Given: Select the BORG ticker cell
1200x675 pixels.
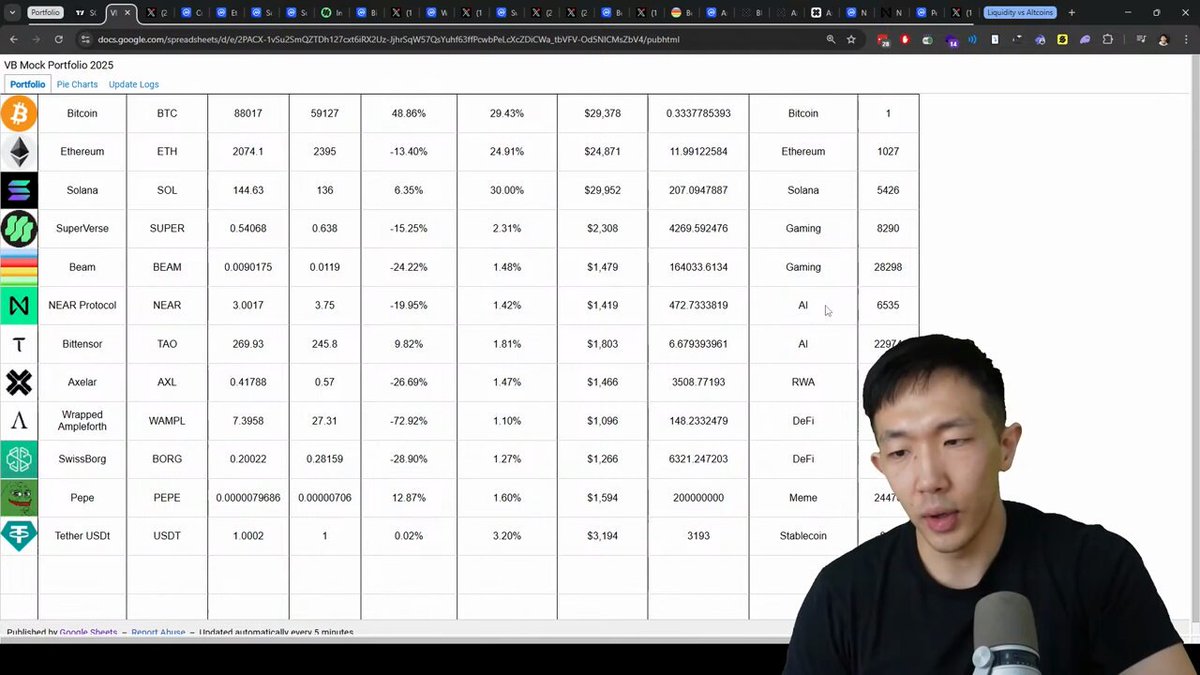Looking at the screenshot, I should pos(167,459).
